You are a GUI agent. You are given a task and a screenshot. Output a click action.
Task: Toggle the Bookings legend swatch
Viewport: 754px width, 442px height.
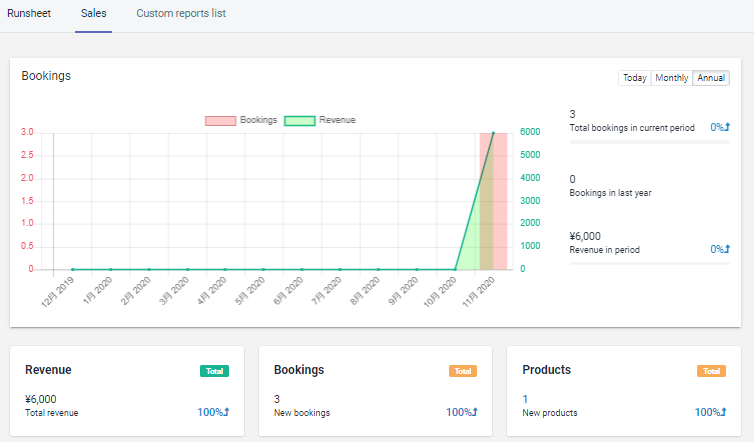220,120
